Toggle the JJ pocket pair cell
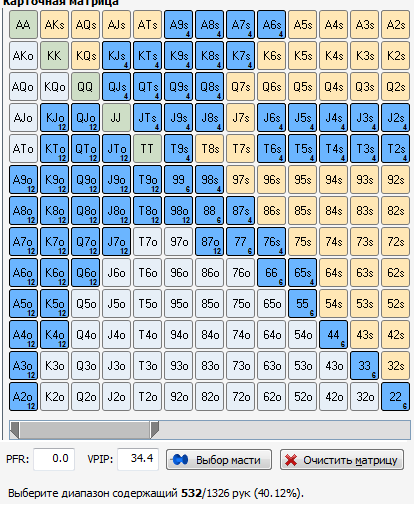The height and width of the screenshot is (506, 414). [x=116, y=118]
